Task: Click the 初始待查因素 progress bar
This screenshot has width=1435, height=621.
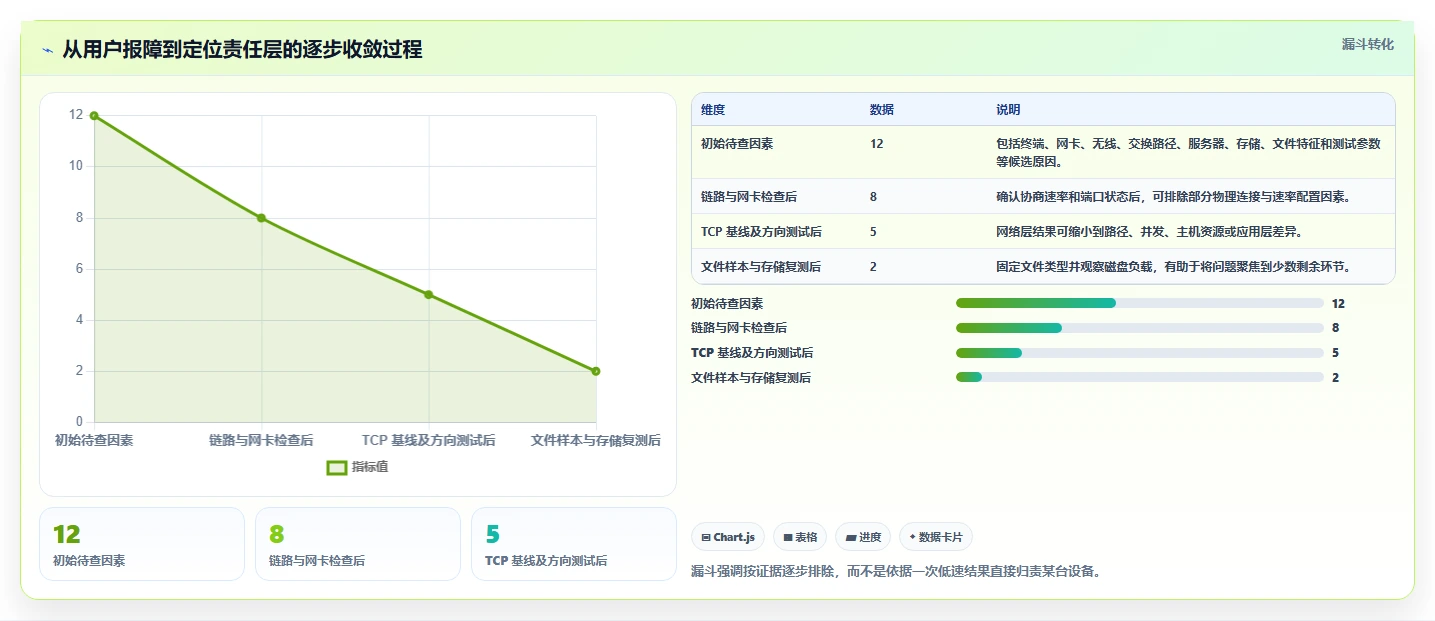Action: click(x=1140, y=303)
